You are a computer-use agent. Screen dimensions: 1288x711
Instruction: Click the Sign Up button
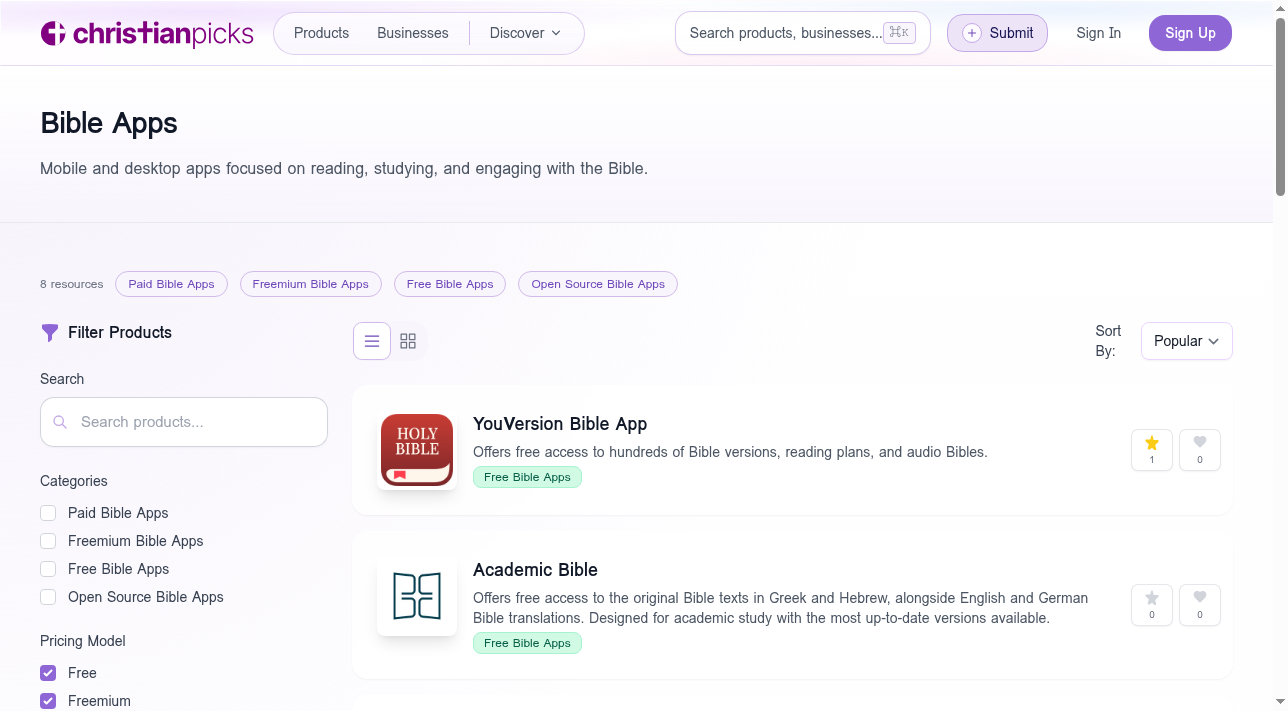point(1190,33)
